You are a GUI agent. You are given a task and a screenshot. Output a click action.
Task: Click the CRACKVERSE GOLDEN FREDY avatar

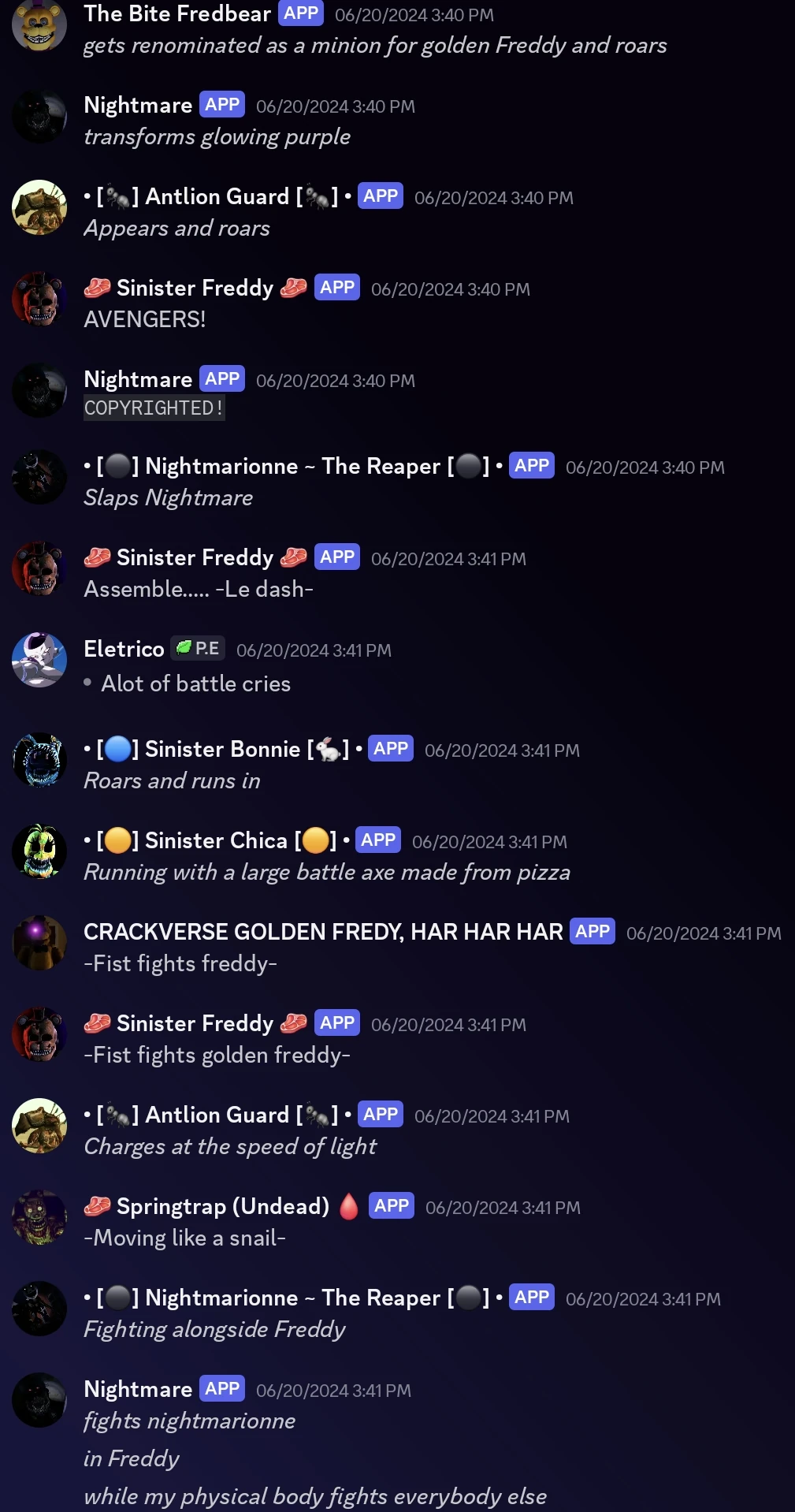tap(39, 943)
